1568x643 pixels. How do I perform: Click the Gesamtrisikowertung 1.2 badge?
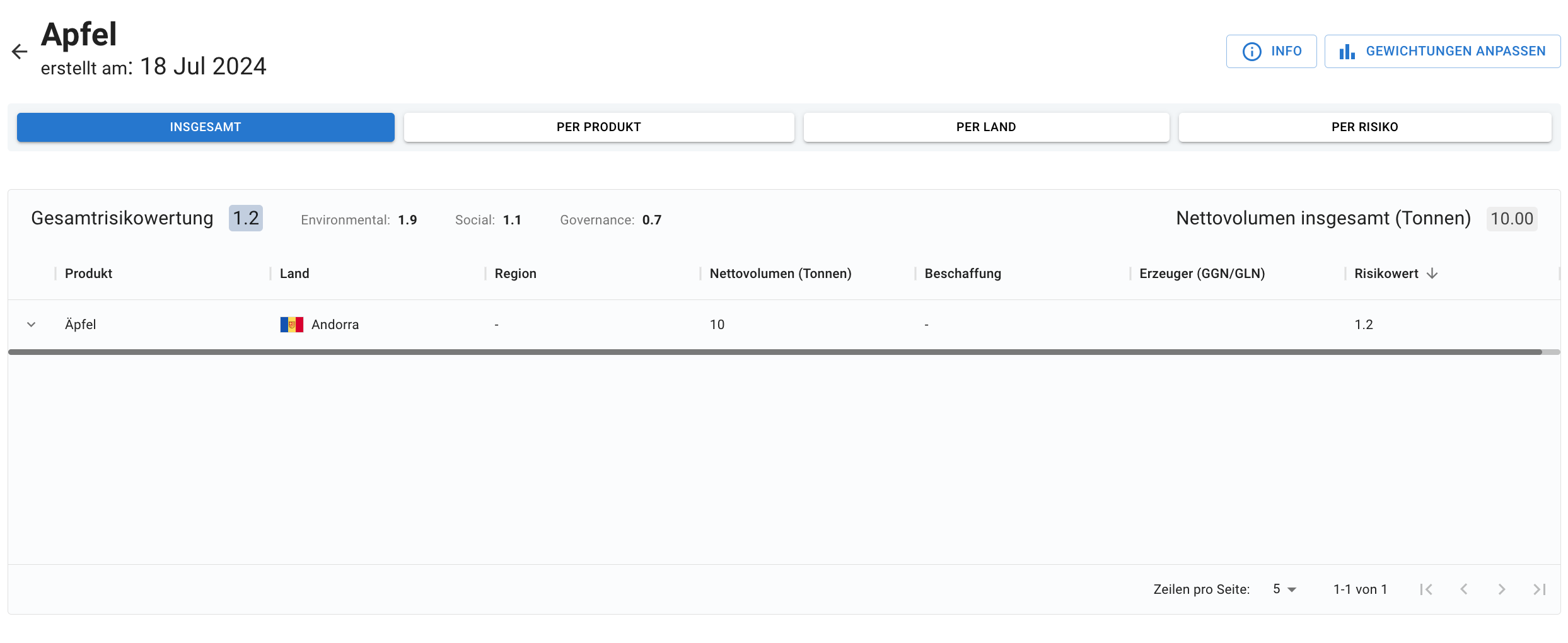(246, 218)
